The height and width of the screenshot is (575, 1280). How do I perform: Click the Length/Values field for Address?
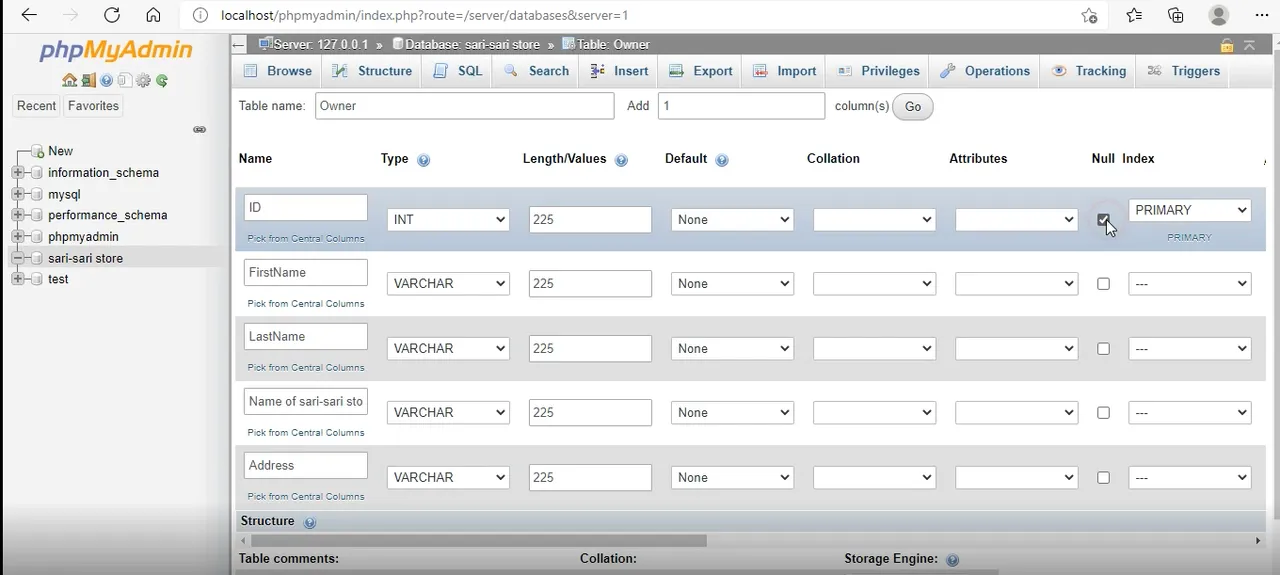590,478
